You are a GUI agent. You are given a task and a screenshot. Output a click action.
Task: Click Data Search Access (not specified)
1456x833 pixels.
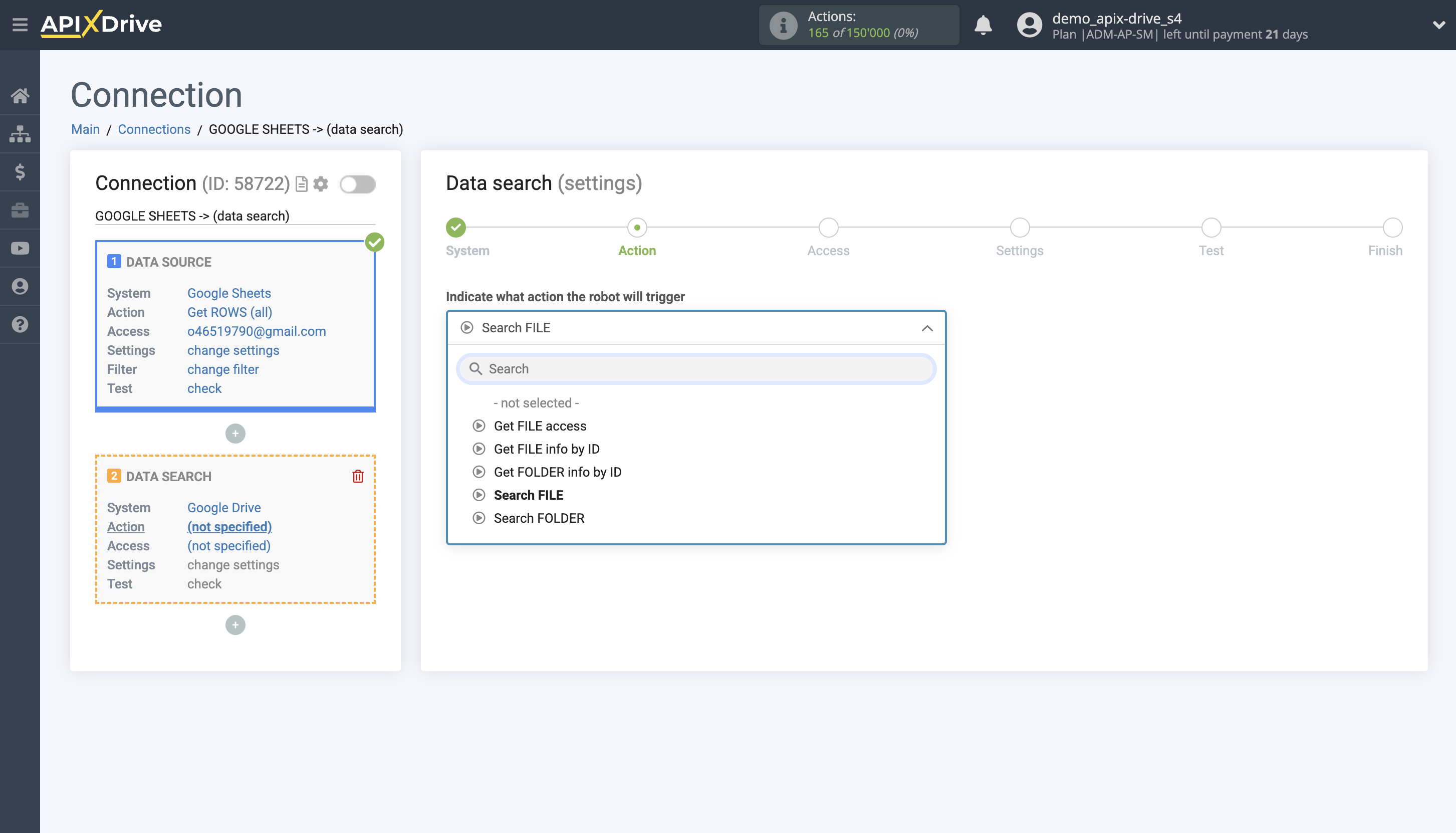pos(229,546)
